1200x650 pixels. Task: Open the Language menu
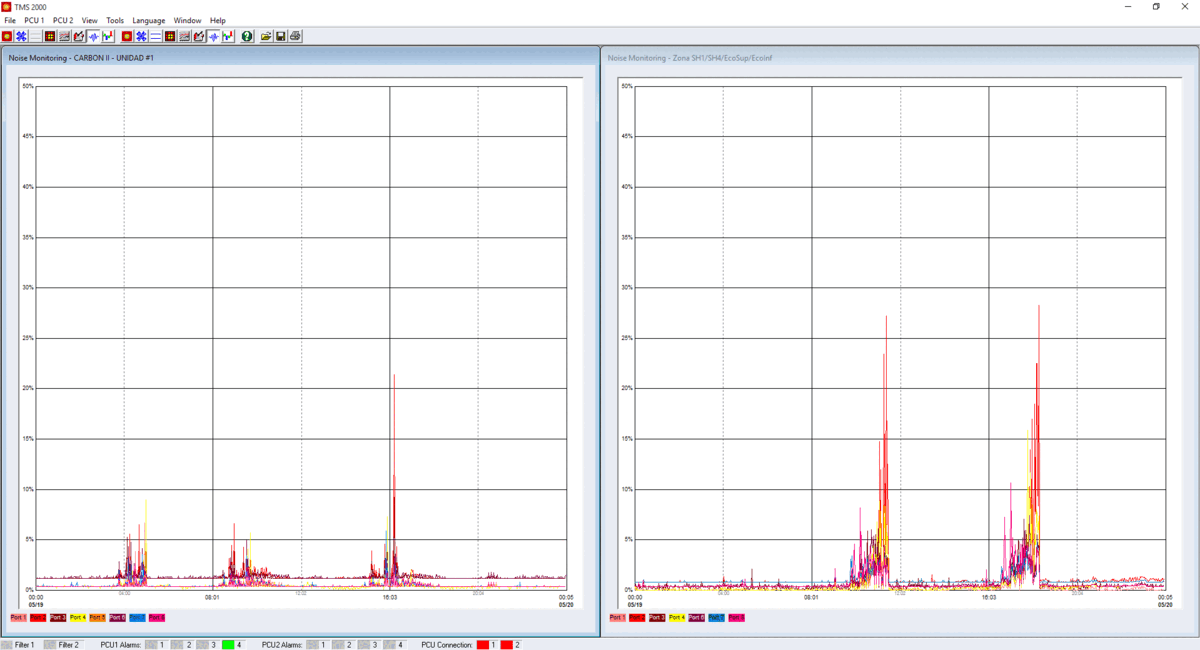(x=148, y=20)
